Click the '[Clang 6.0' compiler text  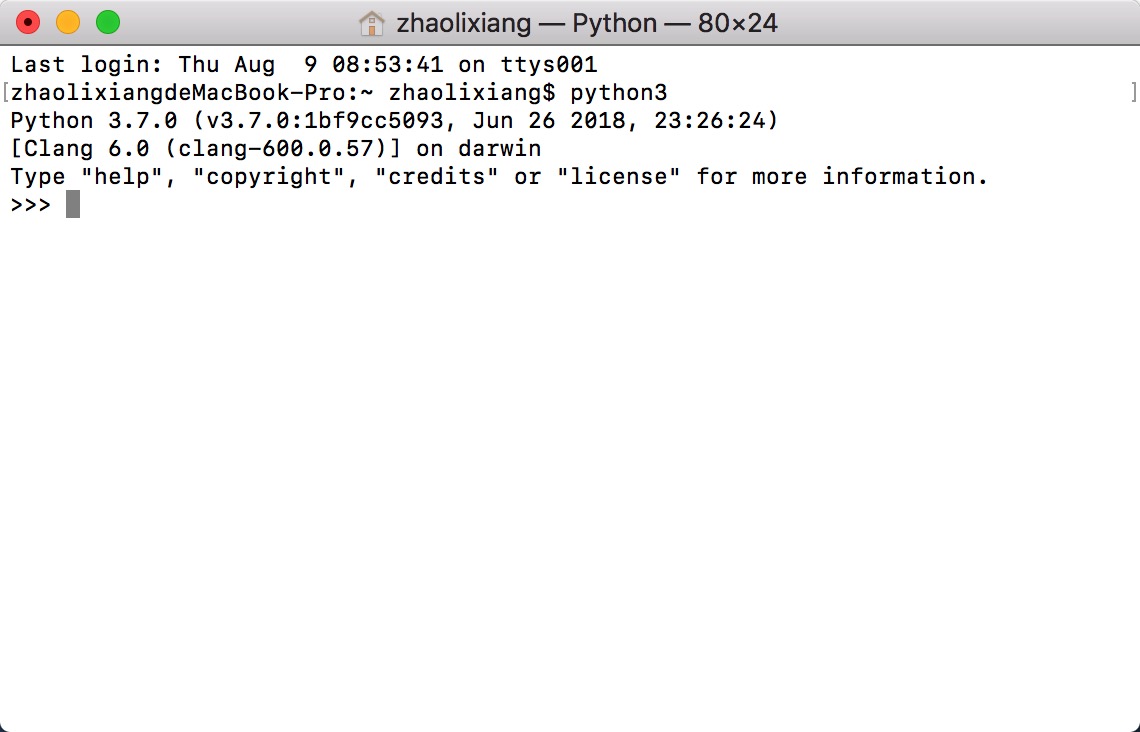coord(80,149)
